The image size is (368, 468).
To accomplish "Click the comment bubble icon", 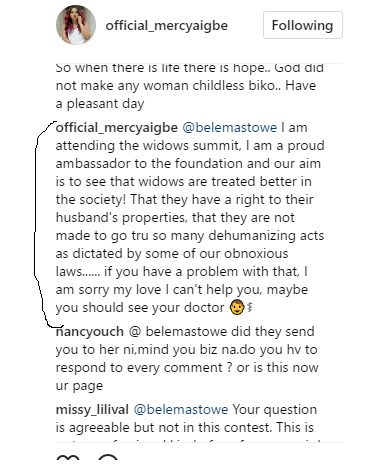I will [x=108, y=458].
